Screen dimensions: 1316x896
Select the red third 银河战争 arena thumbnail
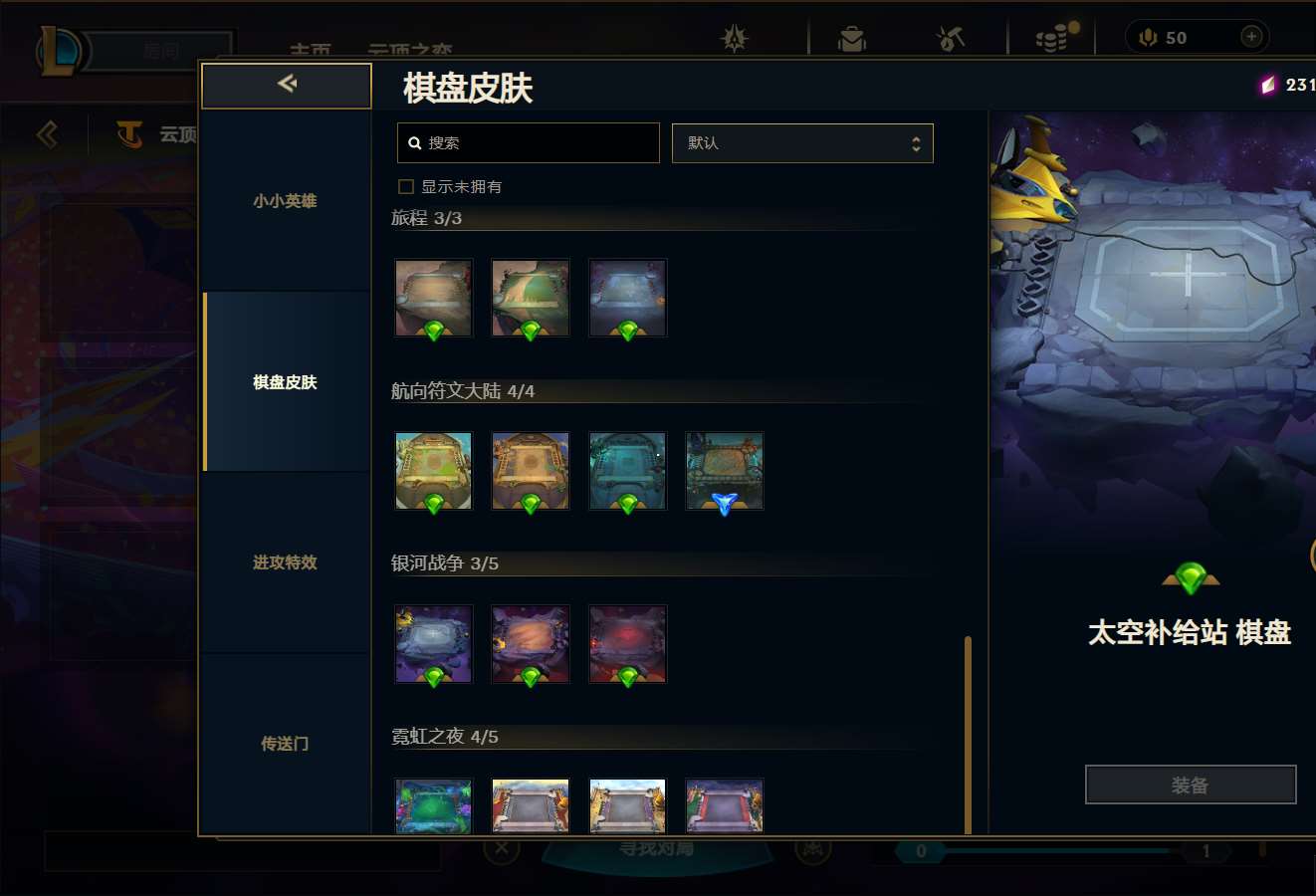[x=627, y=644]
